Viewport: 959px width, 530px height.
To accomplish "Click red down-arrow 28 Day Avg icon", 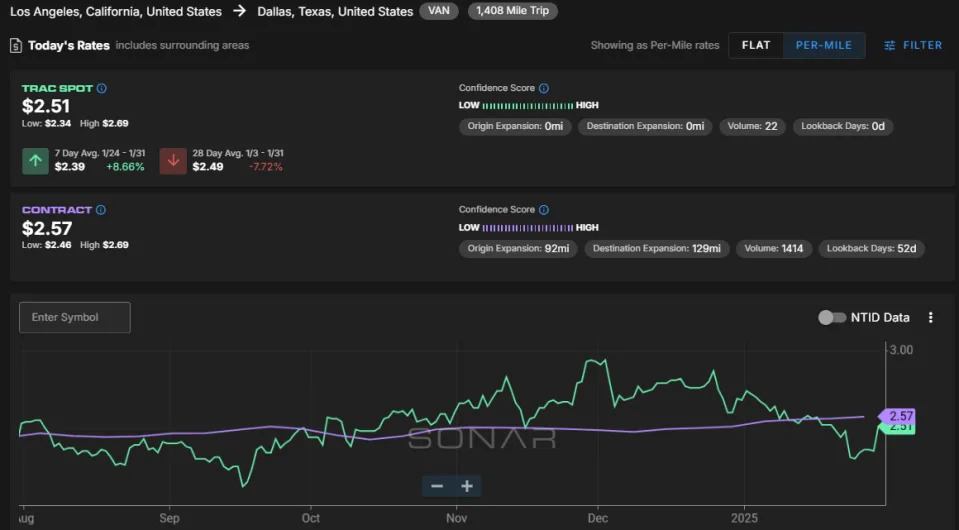I will click(173, 161).
